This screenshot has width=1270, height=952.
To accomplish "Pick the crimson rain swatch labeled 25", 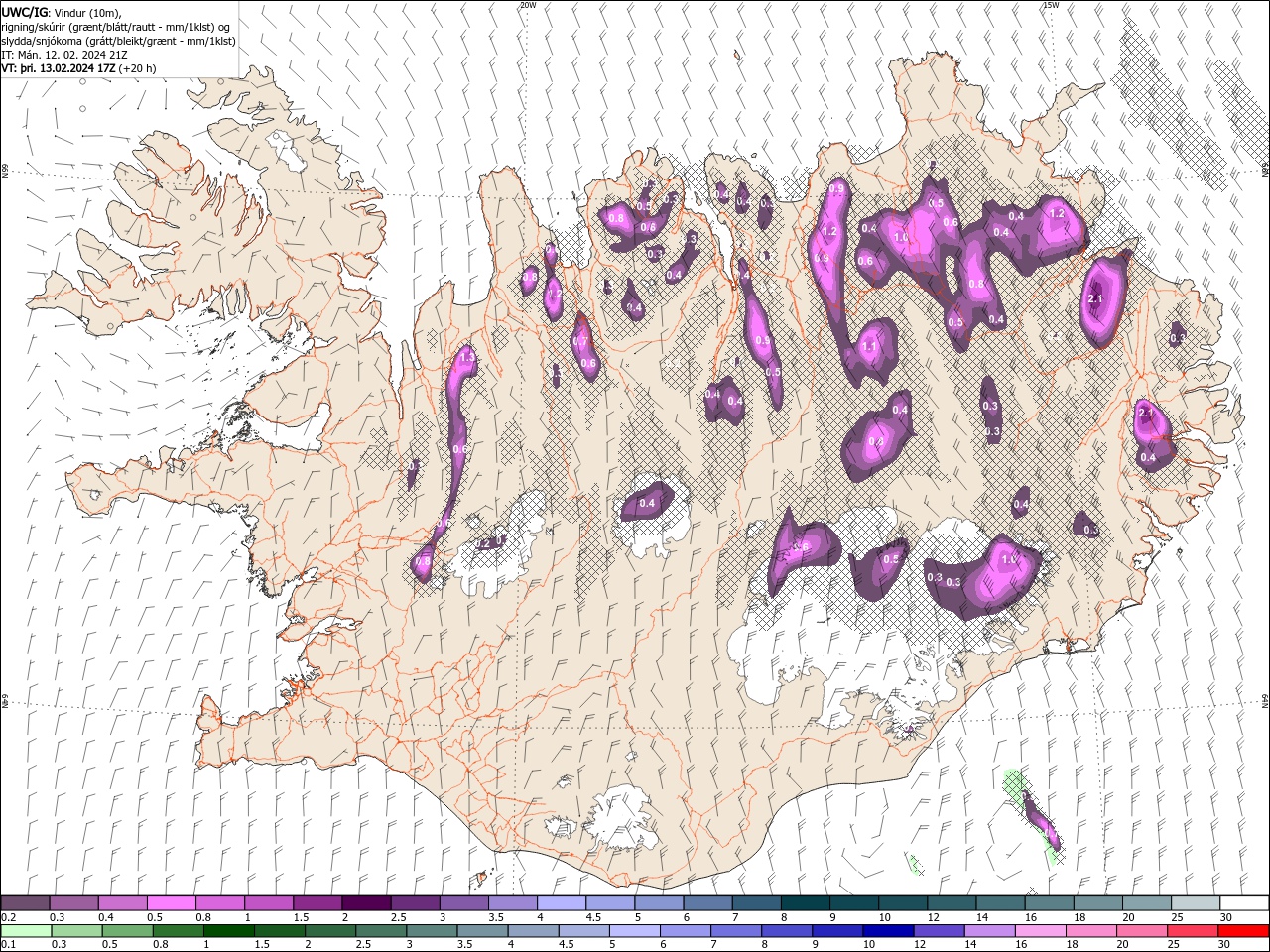I will [1194, 931].
